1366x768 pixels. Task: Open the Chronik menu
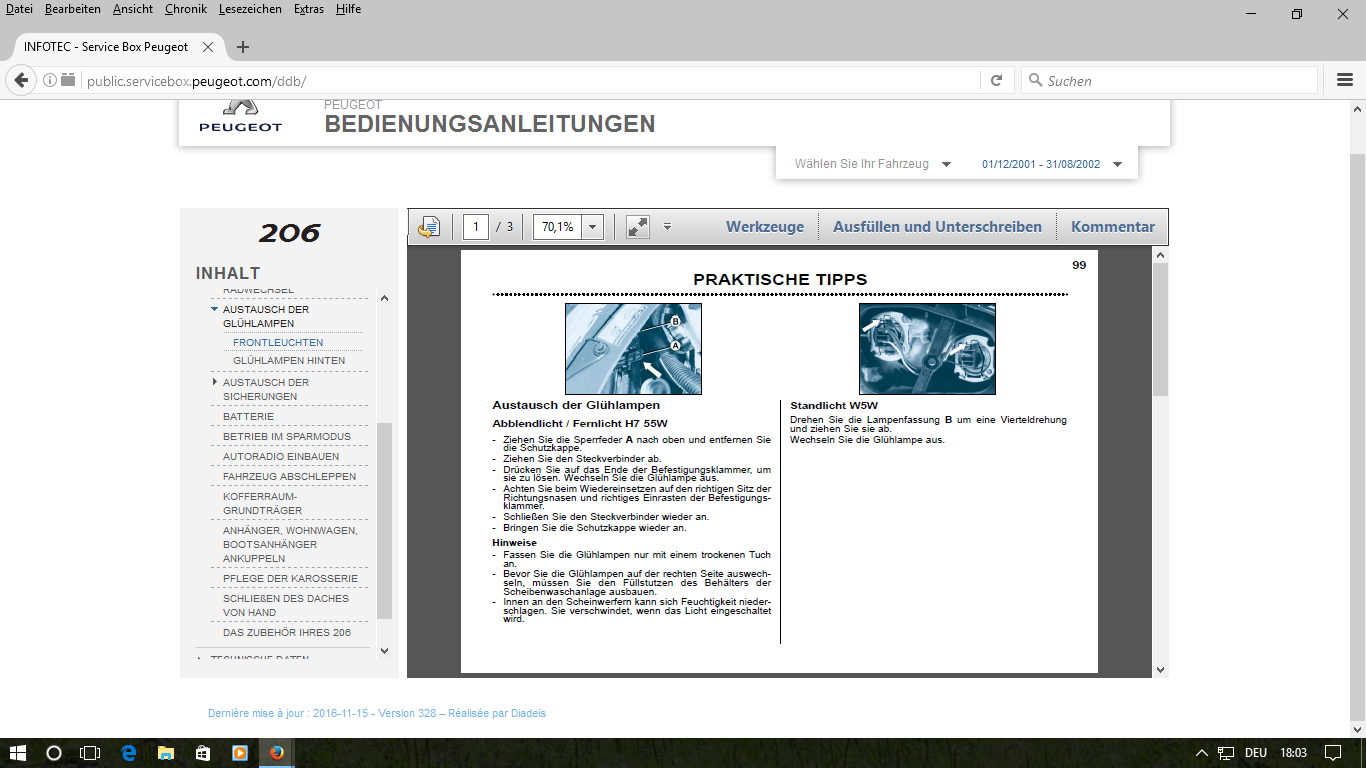coord(186,9)
